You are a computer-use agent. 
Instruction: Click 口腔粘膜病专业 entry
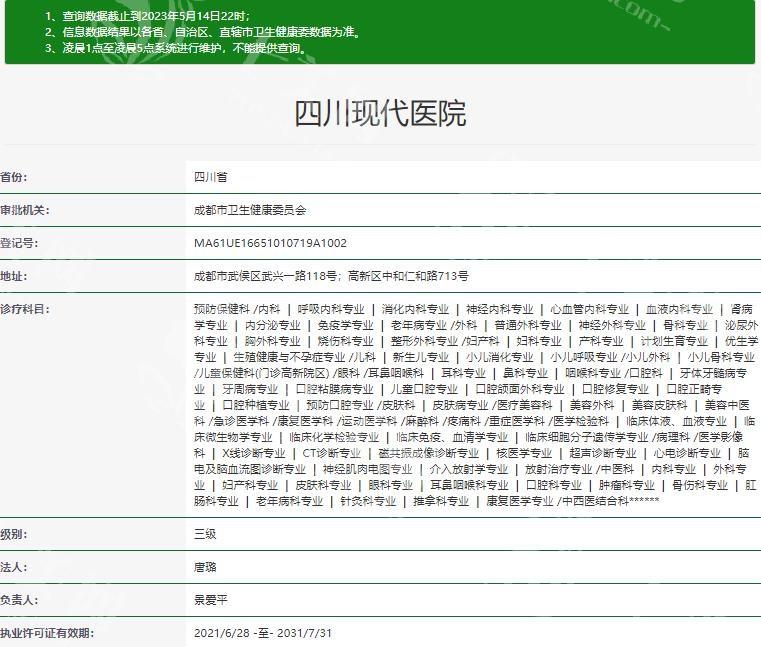[335, 389]
